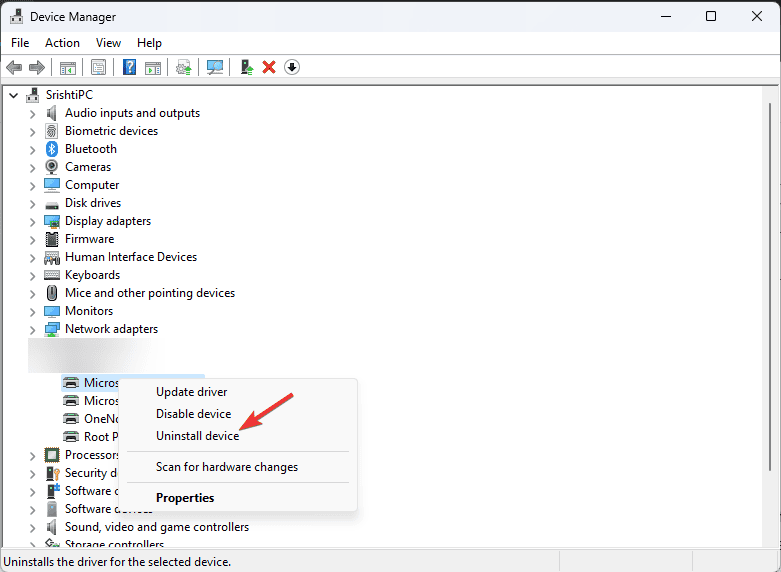Click the Mice and other pointing devices icon
Screen dimensions: 781x572
52,293
